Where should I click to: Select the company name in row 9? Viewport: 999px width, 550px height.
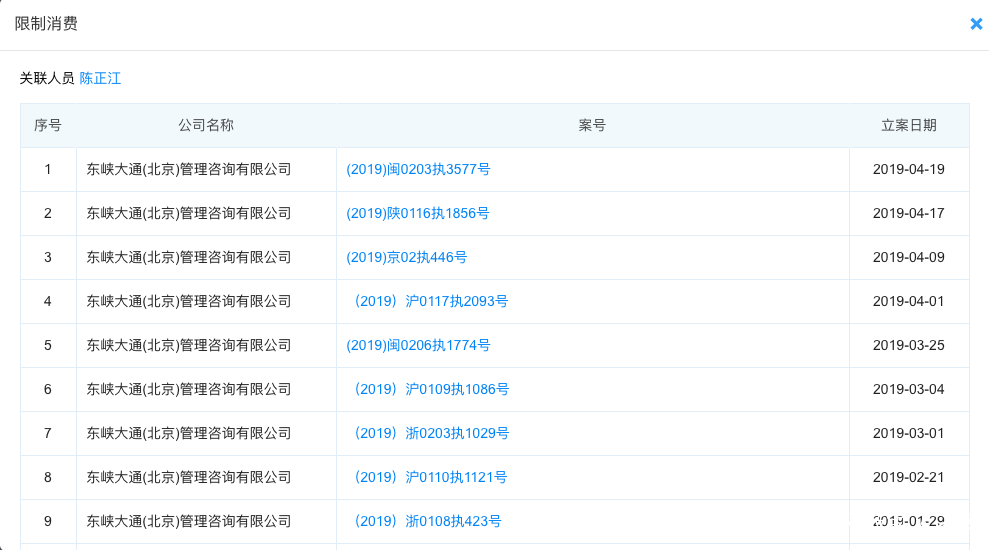tap(189, 521)
